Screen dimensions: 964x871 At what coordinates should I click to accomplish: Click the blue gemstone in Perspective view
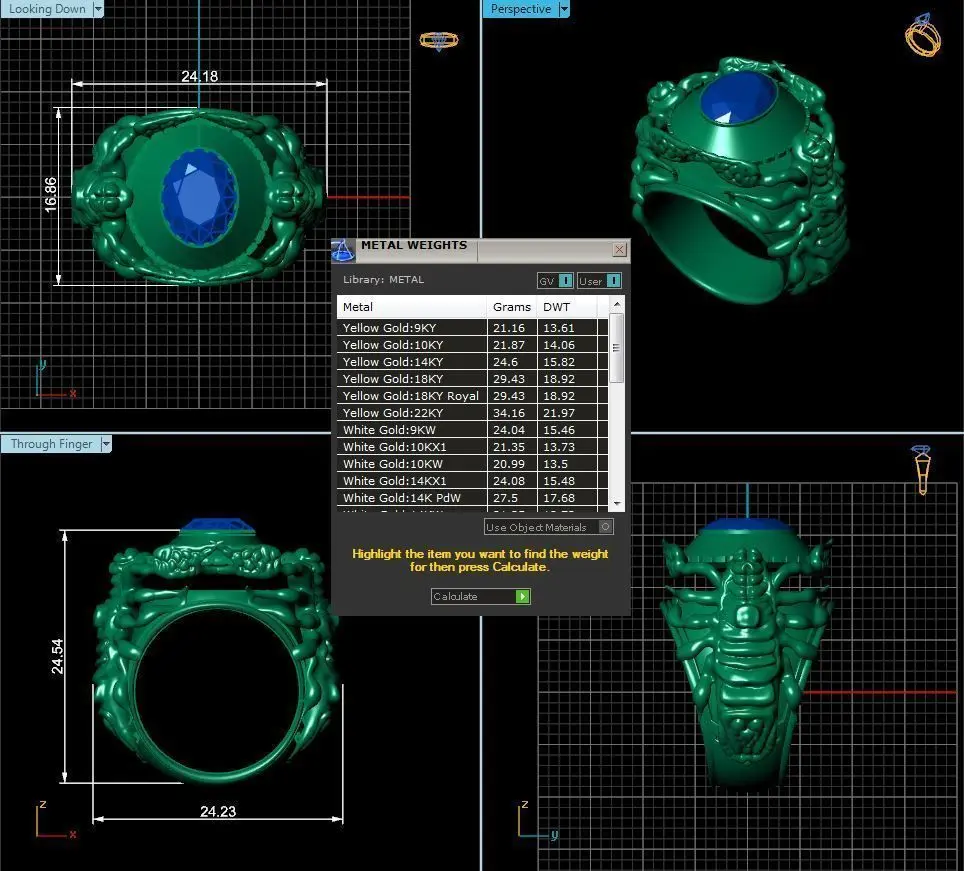point(737,98)
